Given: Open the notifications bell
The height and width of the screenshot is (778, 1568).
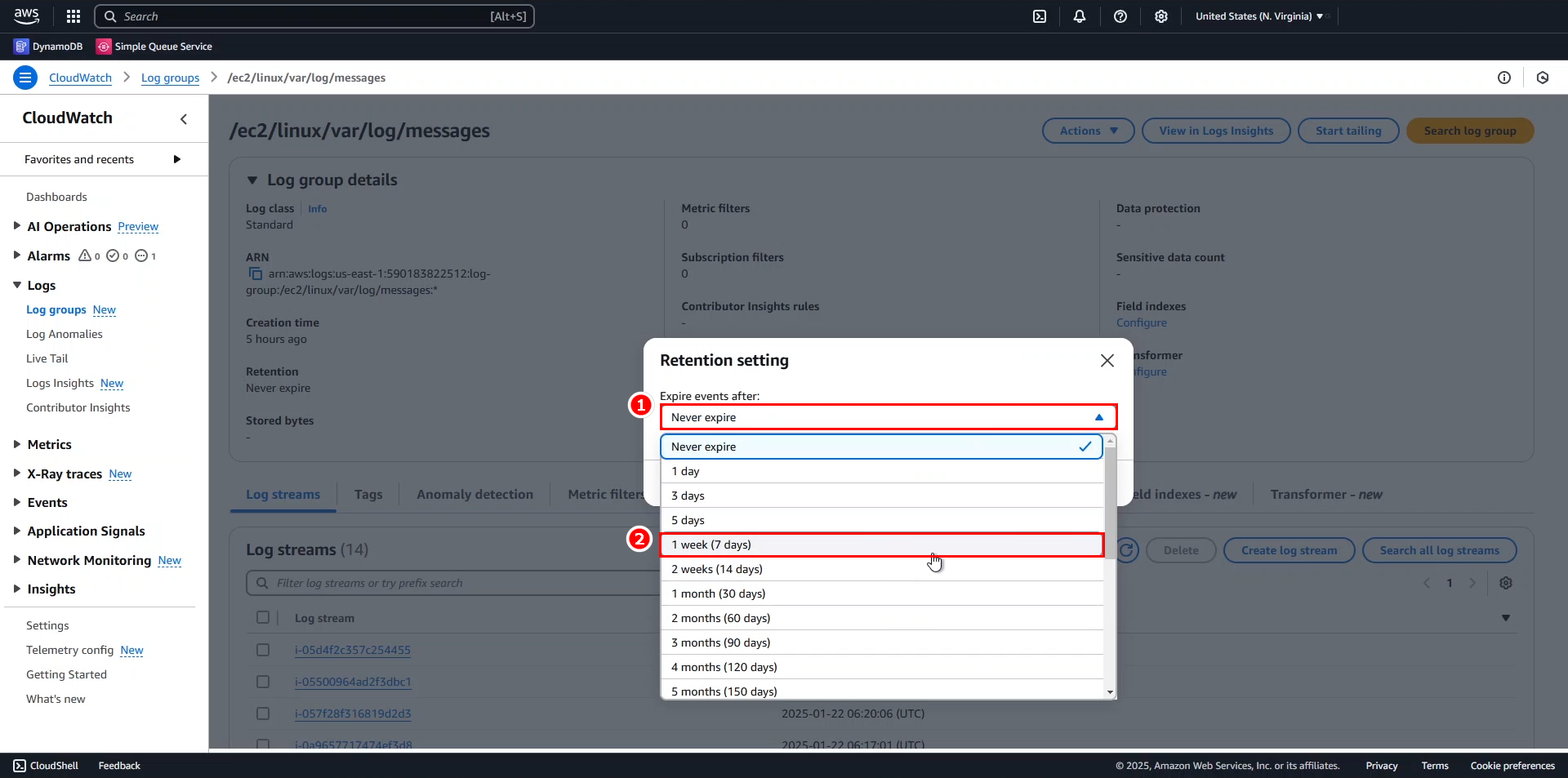Looking at the screenshot, I should tap(1080, 16).
